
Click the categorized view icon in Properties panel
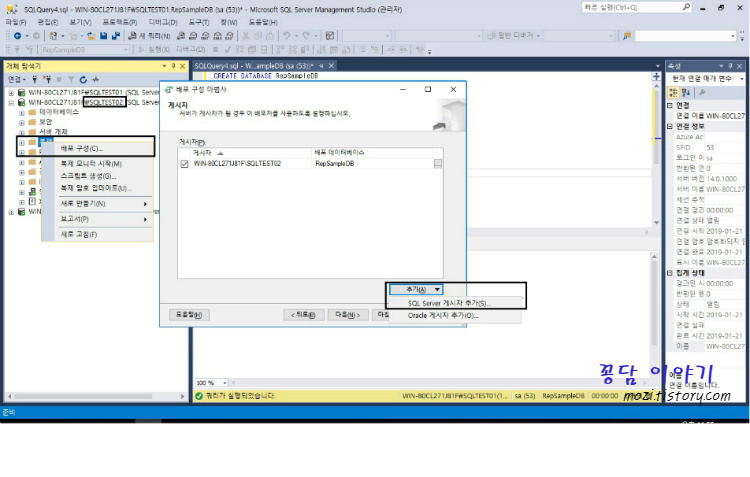673,92
